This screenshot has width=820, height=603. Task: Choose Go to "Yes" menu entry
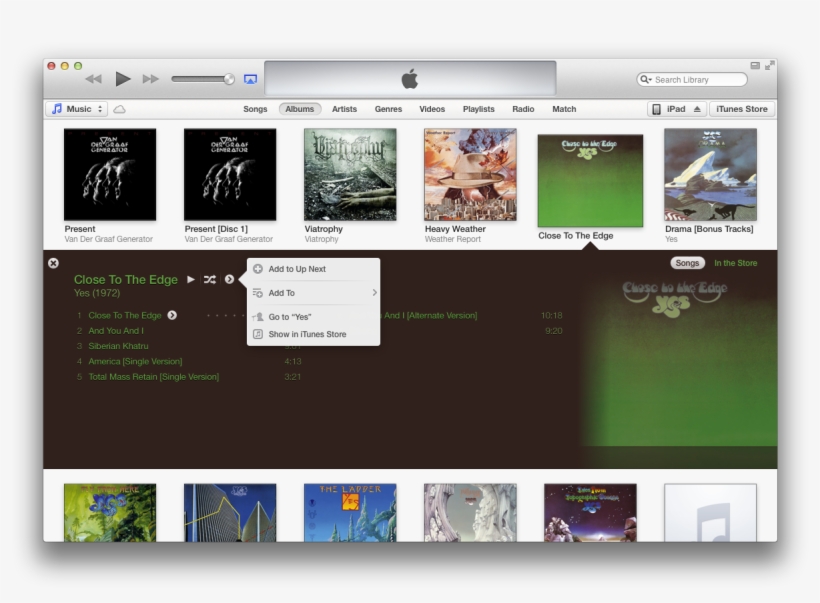pyautogui.click(x=314, y=317)
